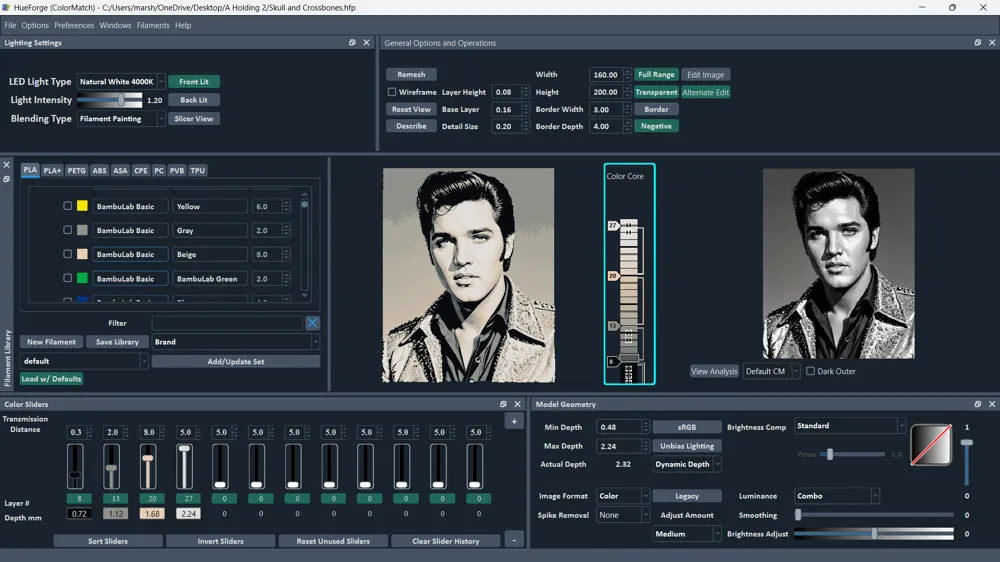Open the Luminance Combo dropdown
This screenshot has width=1000, height=562.
click(837, 496)
